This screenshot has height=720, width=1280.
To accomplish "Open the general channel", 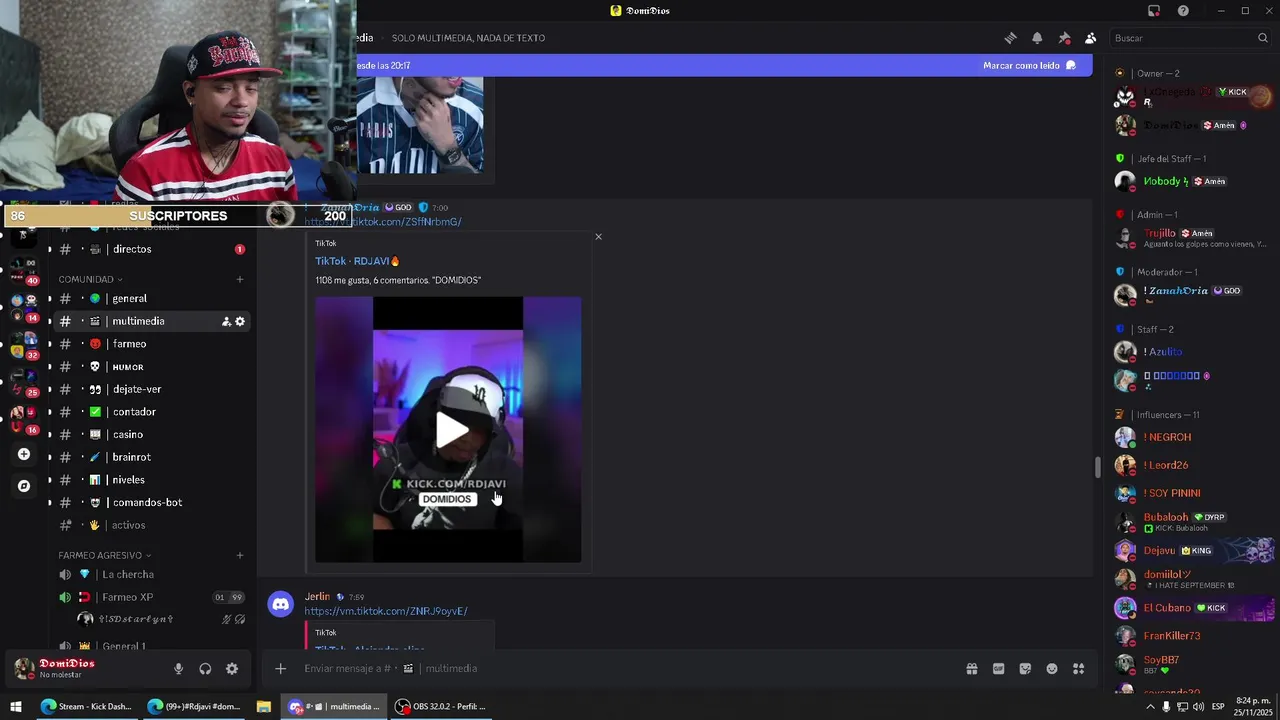I will pyautogui.click(x=129, y=298).
